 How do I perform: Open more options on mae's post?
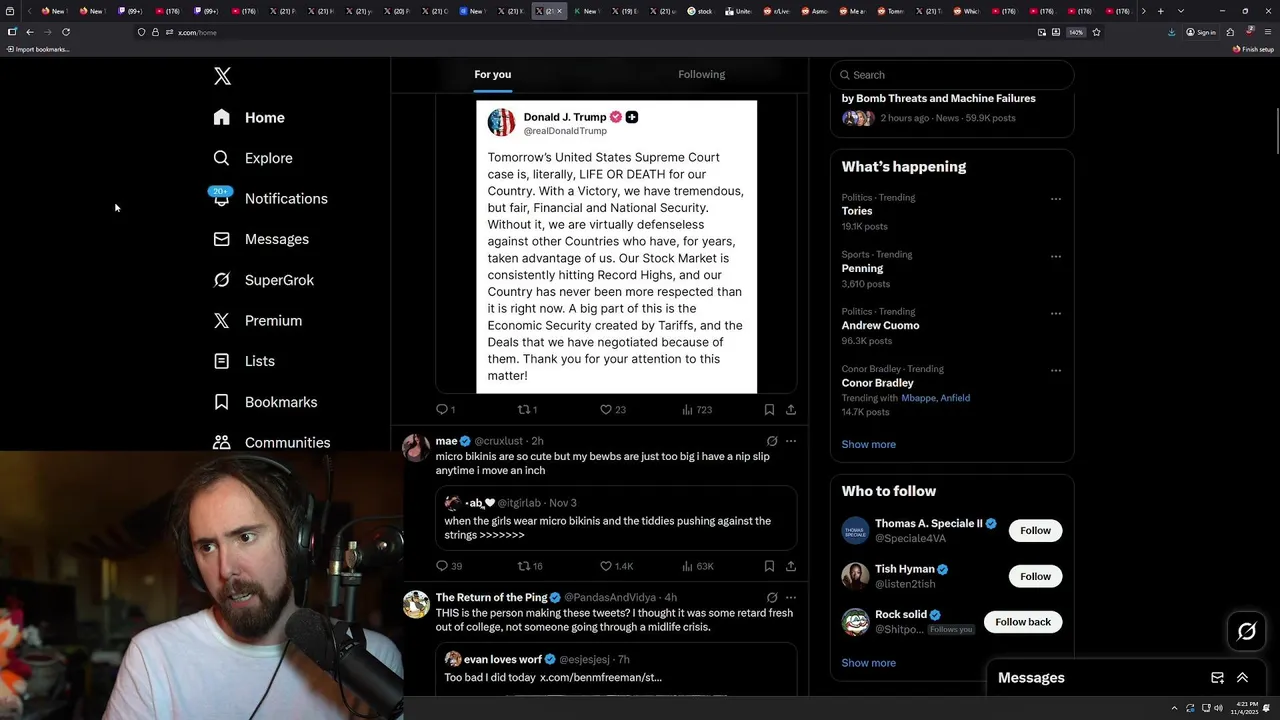tap(791, 441)
